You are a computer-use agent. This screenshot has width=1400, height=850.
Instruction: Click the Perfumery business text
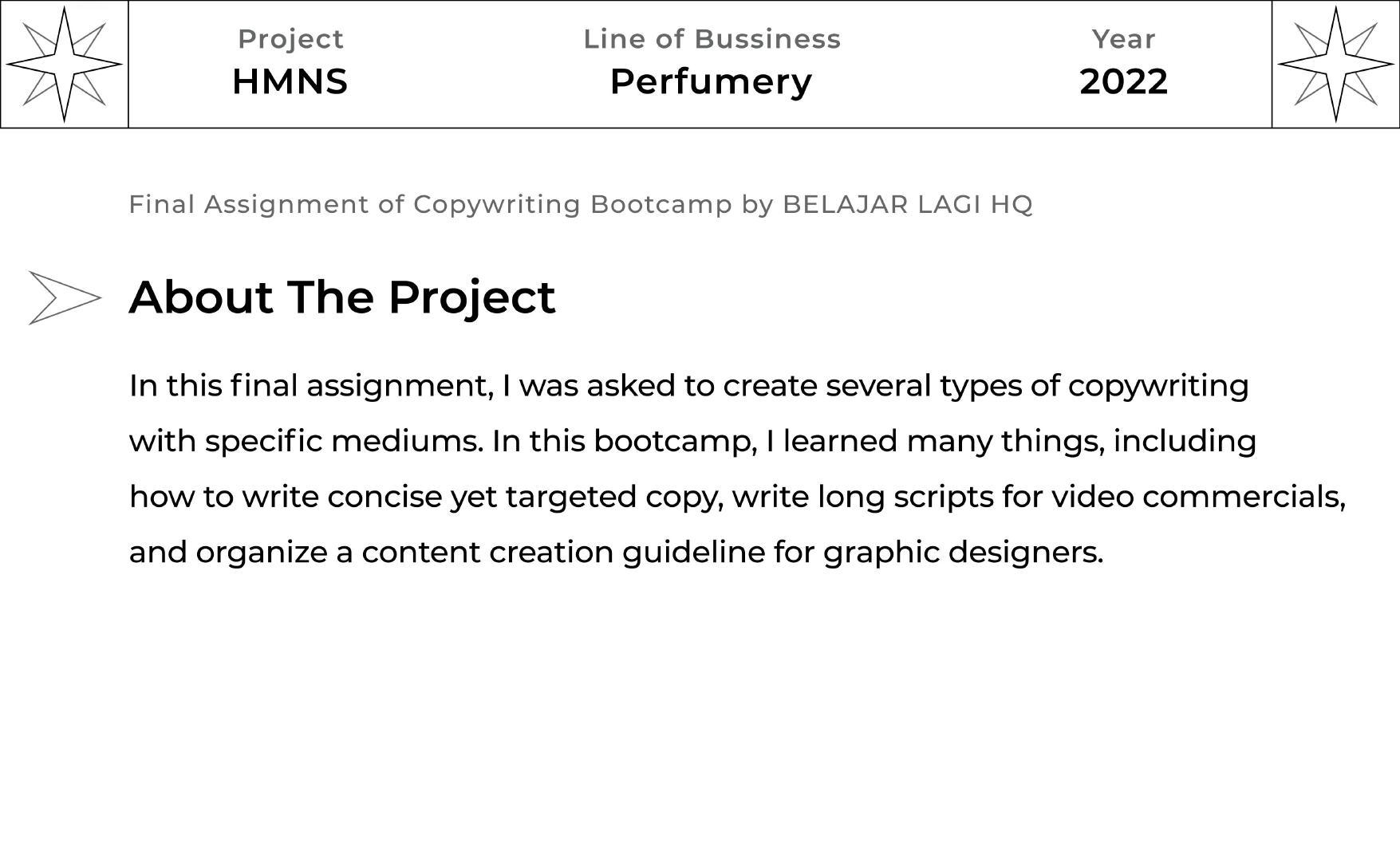pyautogui.click(x=711, y=81)
